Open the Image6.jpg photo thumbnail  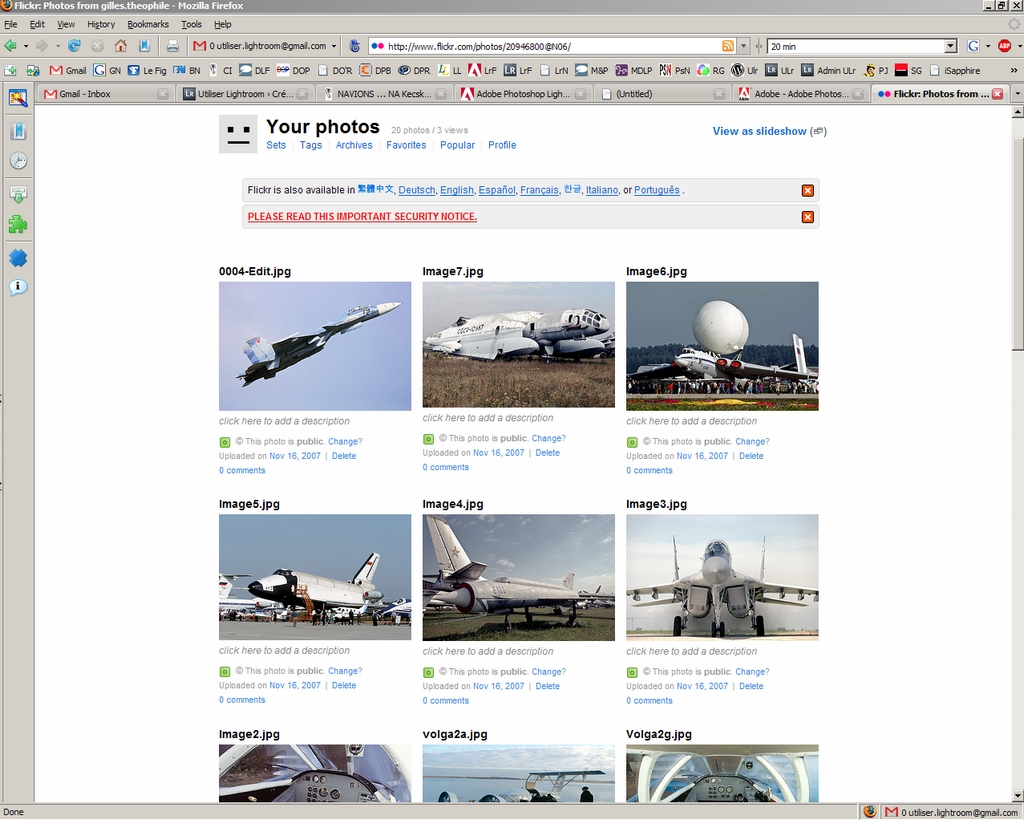[x=722, y=346]
